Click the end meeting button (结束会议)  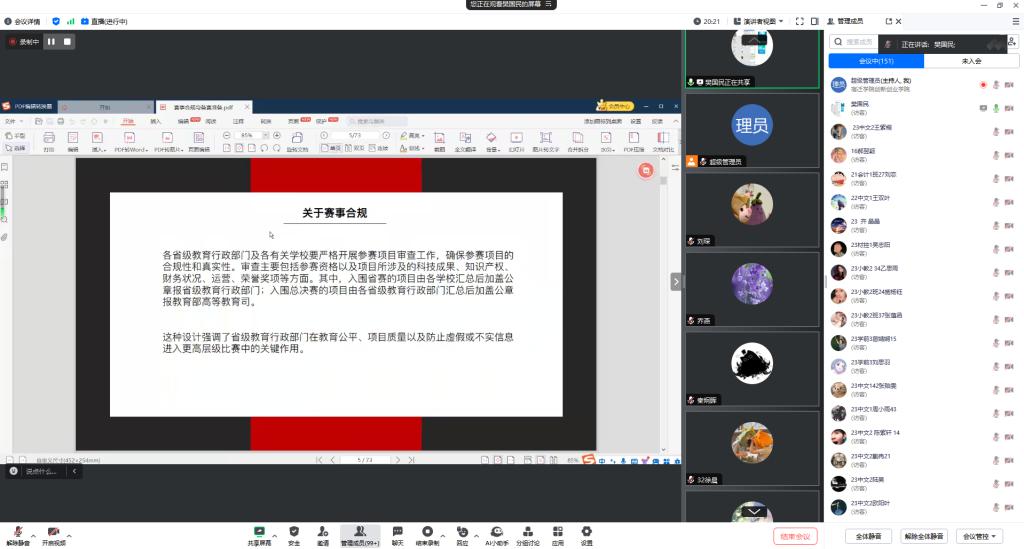(797, 536)
